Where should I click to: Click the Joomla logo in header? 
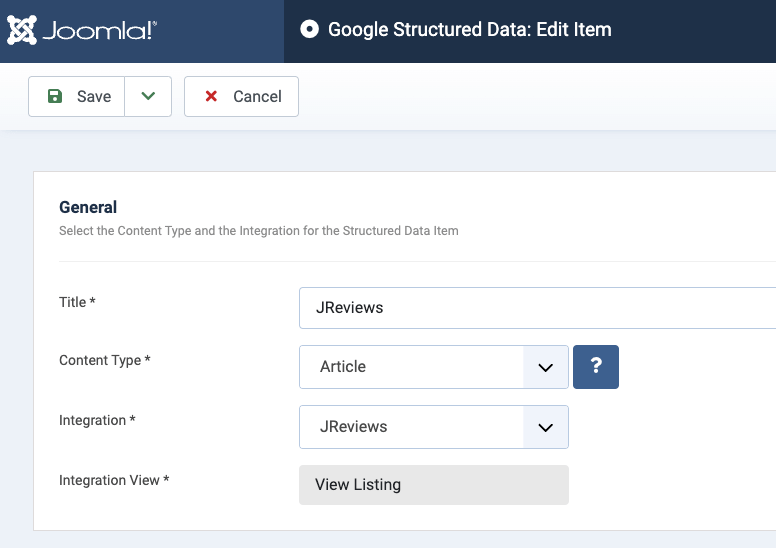(82, 30)
